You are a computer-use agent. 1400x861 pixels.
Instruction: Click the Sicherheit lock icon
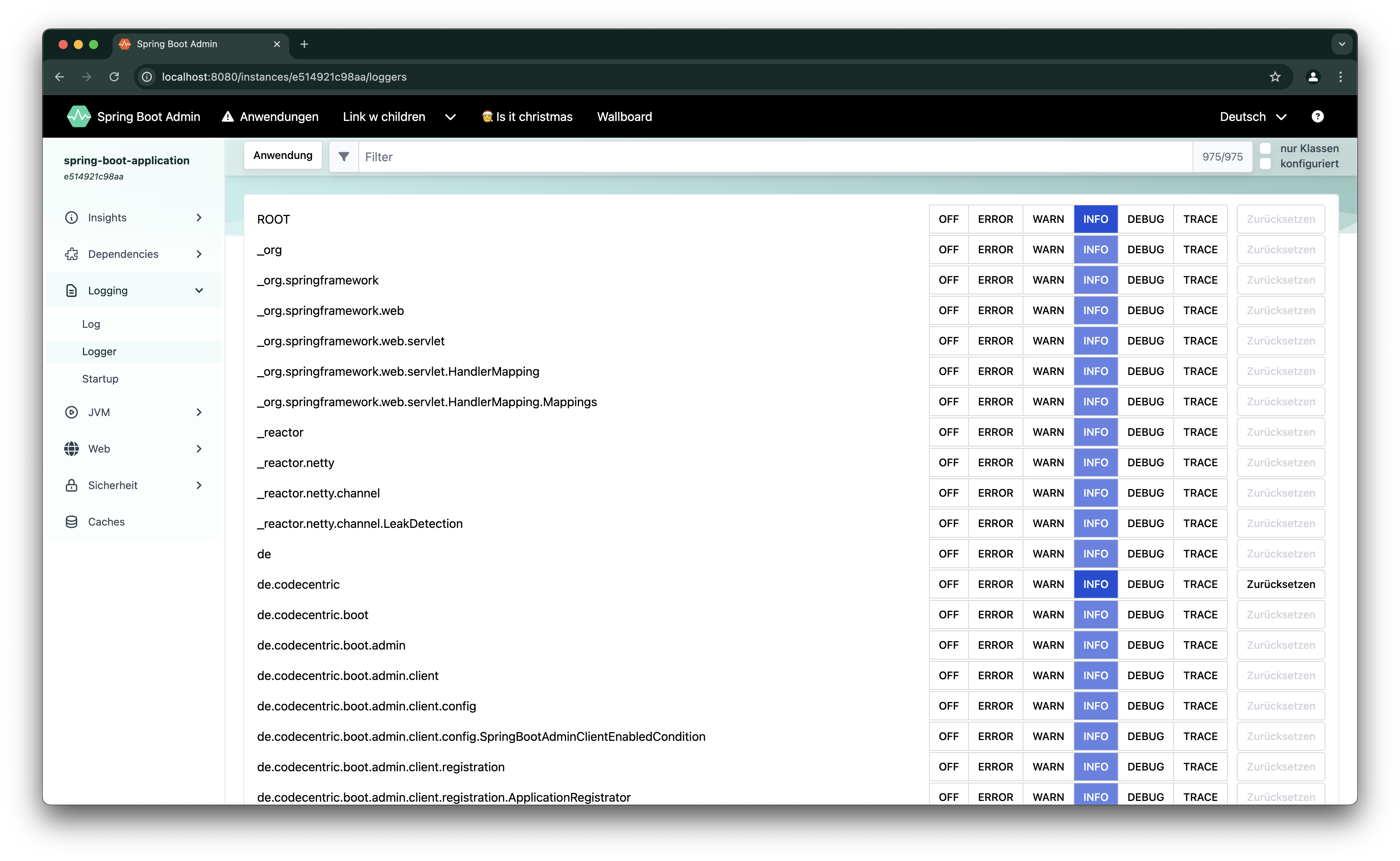pos(71,485)
